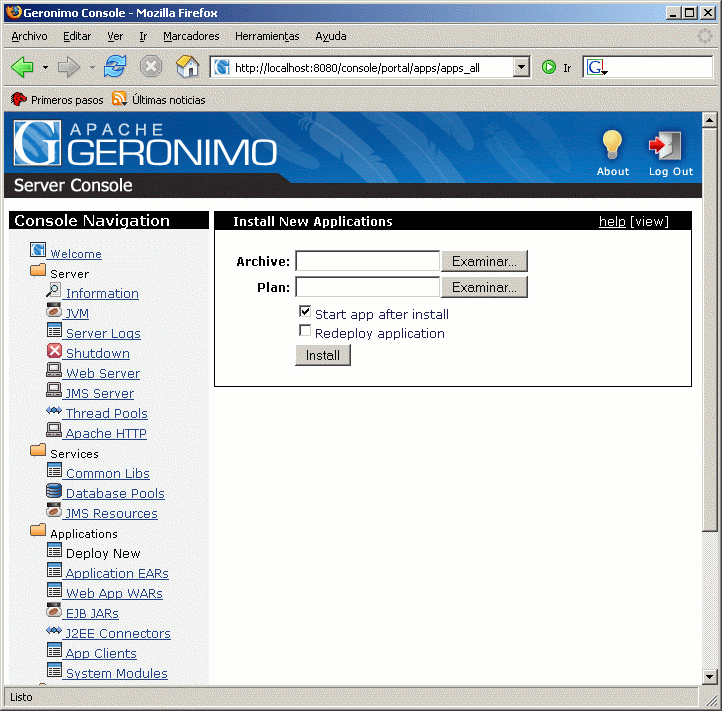This screenshot has width=722, height=711.
Task: Open the Archivo menu
Action: pyautogui.click(x=29, y=36)
